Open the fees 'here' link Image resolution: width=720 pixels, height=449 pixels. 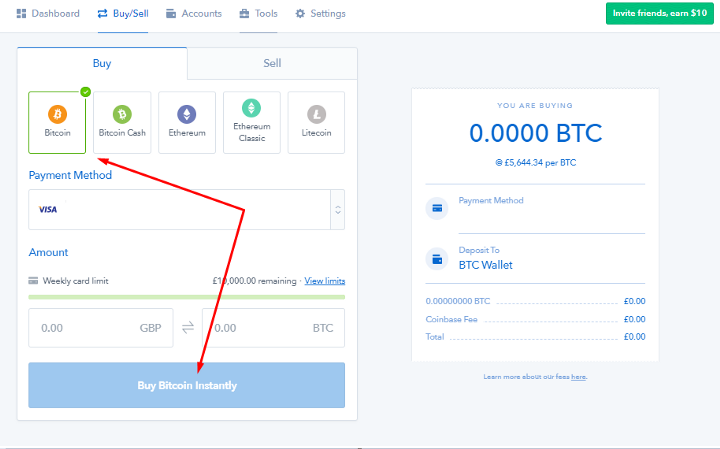(579, 377)
